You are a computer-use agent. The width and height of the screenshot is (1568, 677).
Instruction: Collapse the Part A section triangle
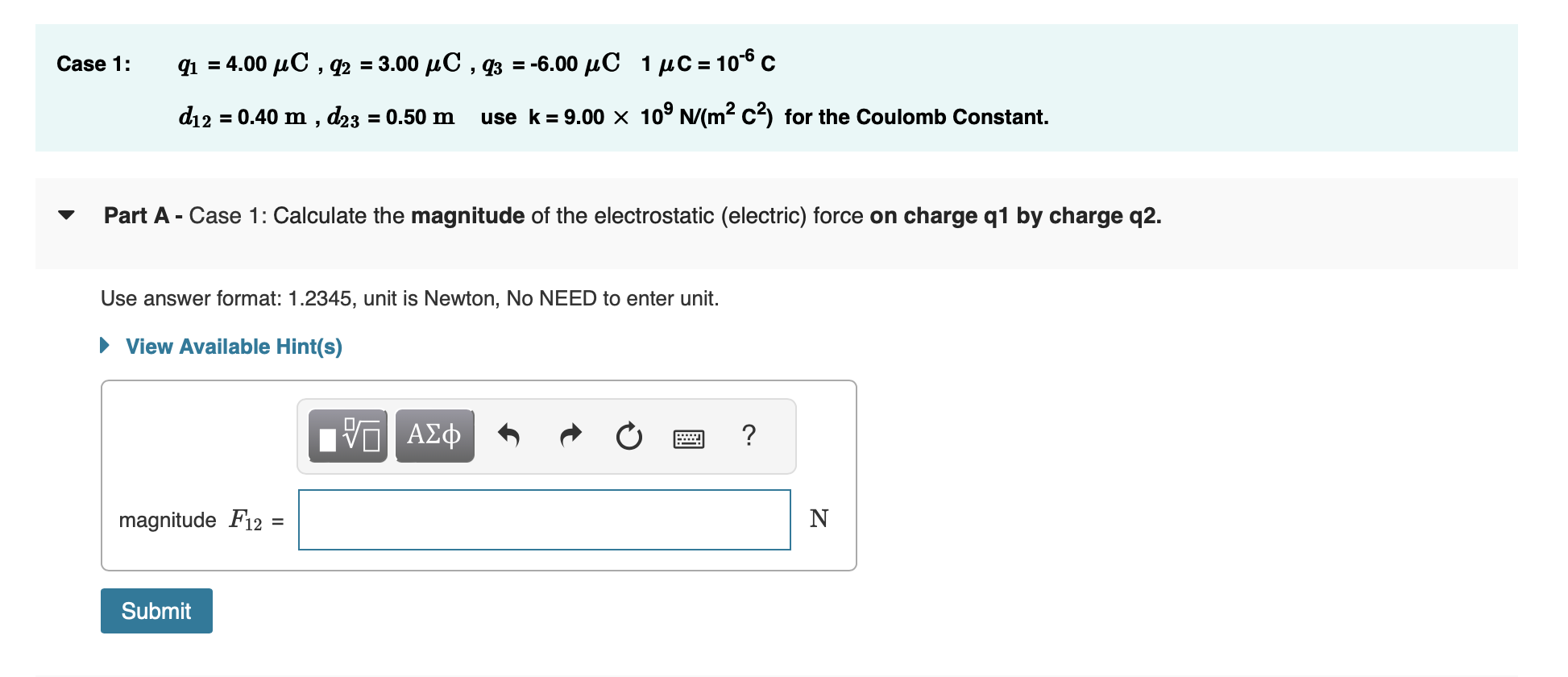[67, 215]
